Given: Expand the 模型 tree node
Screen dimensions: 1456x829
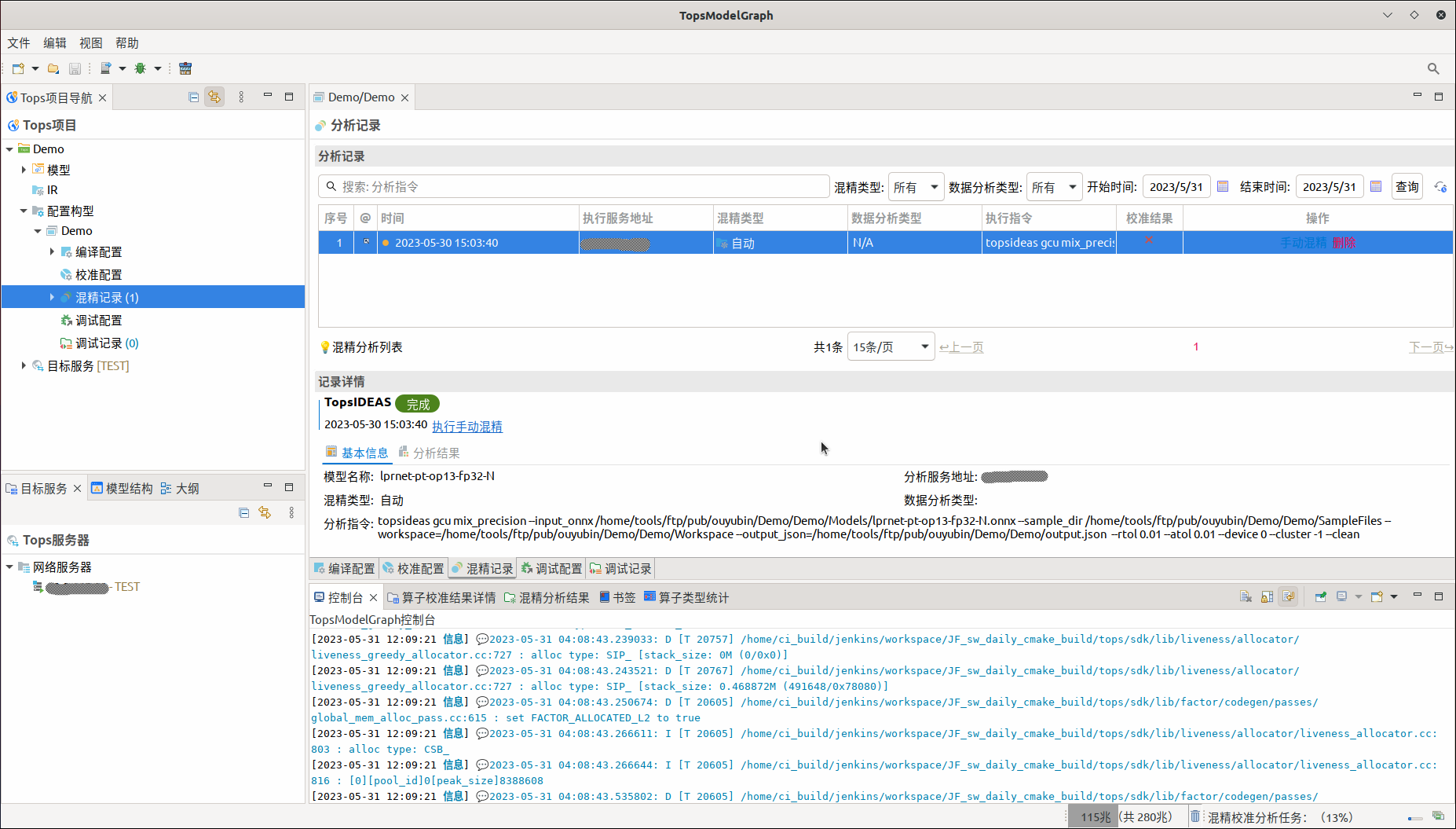Looking at the screenshot, I should pyautogui.click(x=24, y=169).
